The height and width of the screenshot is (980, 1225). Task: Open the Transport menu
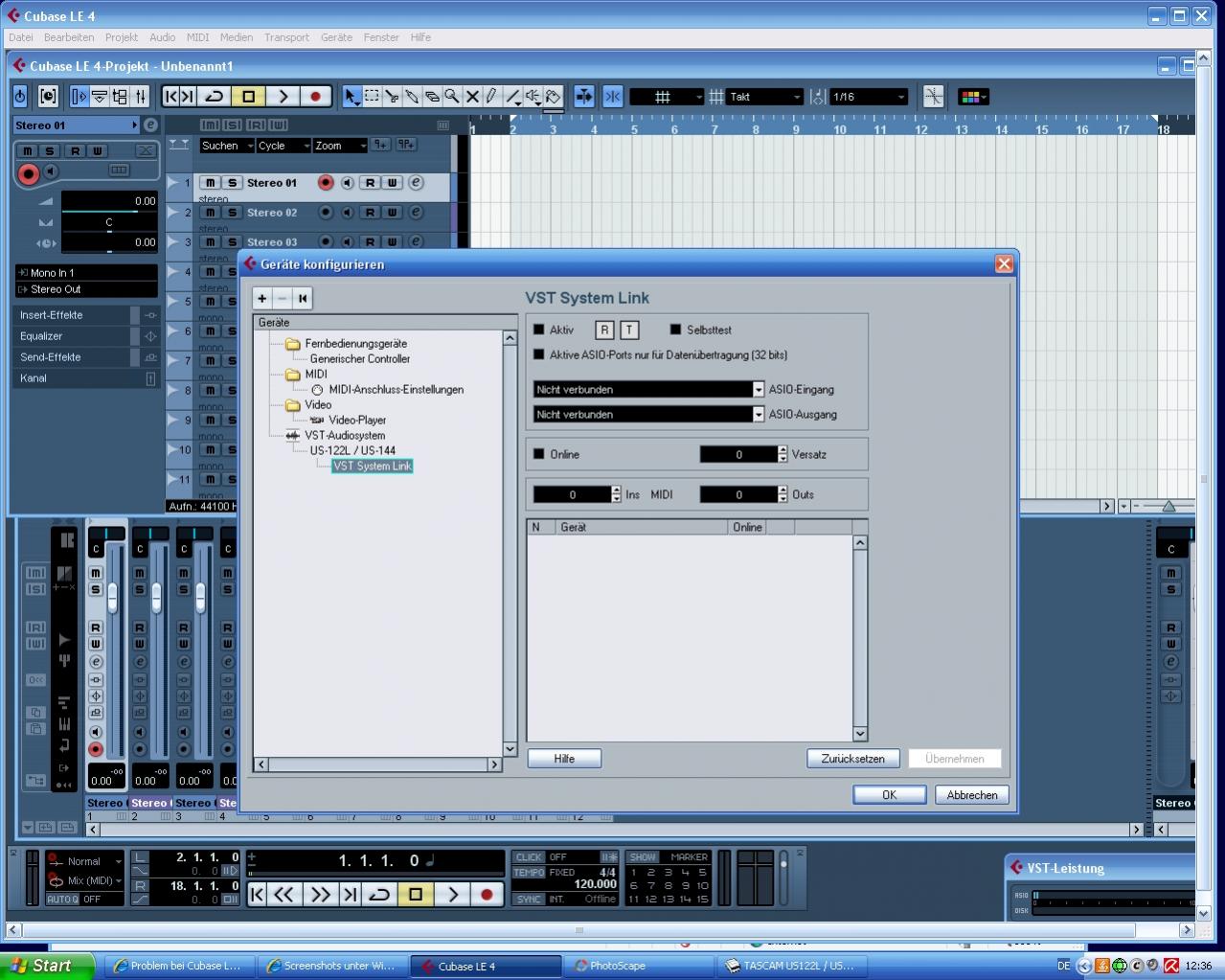click(x=286, y=37)
